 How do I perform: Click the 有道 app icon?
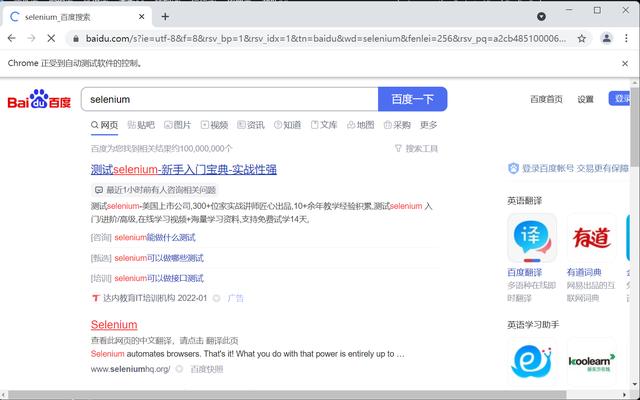pos(591,238)
